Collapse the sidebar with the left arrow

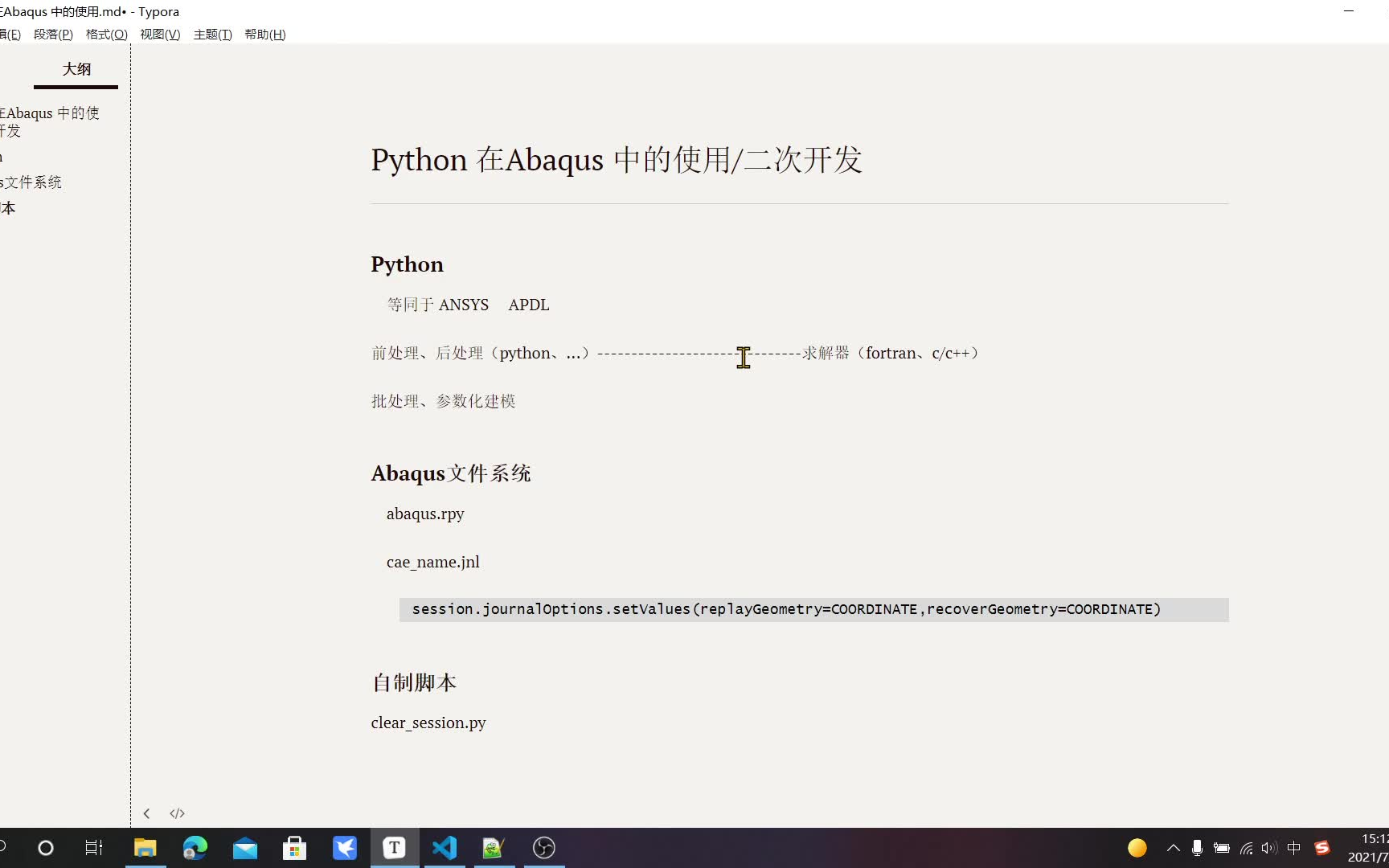pyautogui.click(x=147, y=813)
